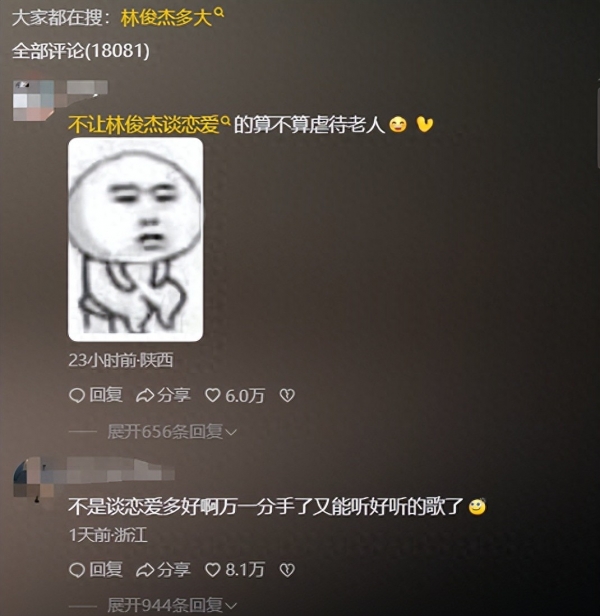Click reply icon on the 陕西 comment
Image resolution: width=600 pixels, height=616 pixels.
pyautogui.click(x=77, y=395)
